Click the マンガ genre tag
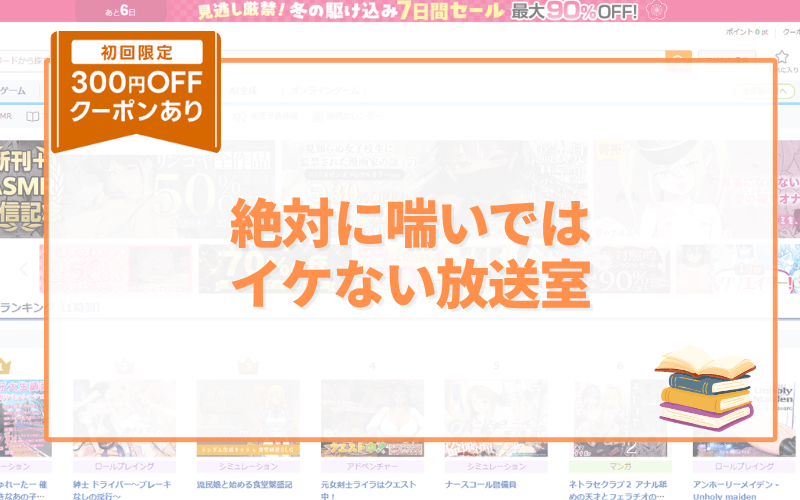The width and height of the screenshot is (800, 500). tap(620, 466)
